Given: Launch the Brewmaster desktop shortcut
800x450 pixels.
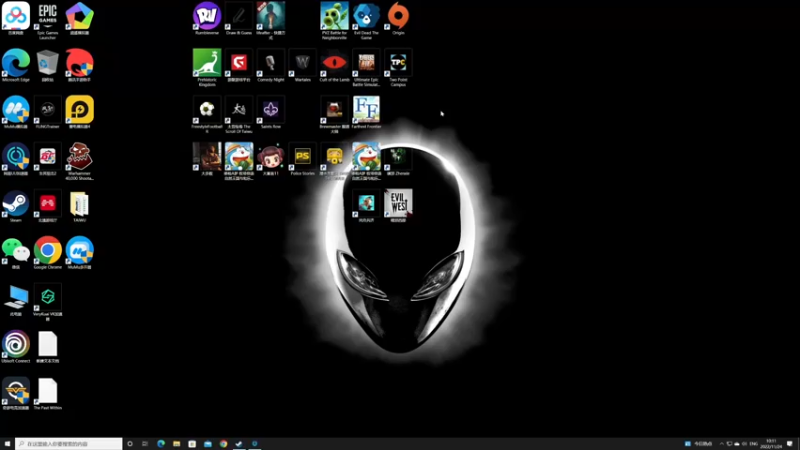Looking at the screenshot, I should coord(335,114).
